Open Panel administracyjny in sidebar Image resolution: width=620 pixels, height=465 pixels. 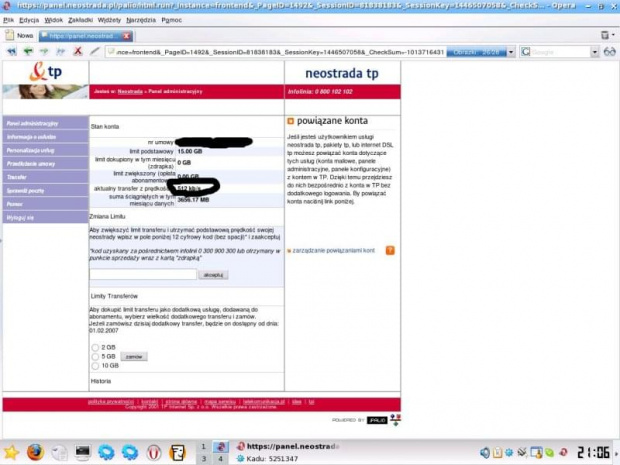click(x=45, y=123)
